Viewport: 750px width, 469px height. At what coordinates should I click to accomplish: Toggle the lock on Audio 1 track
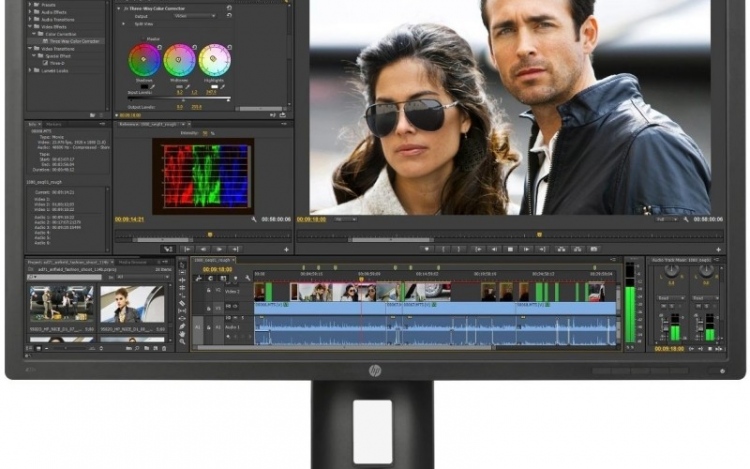tap(210, 327)
